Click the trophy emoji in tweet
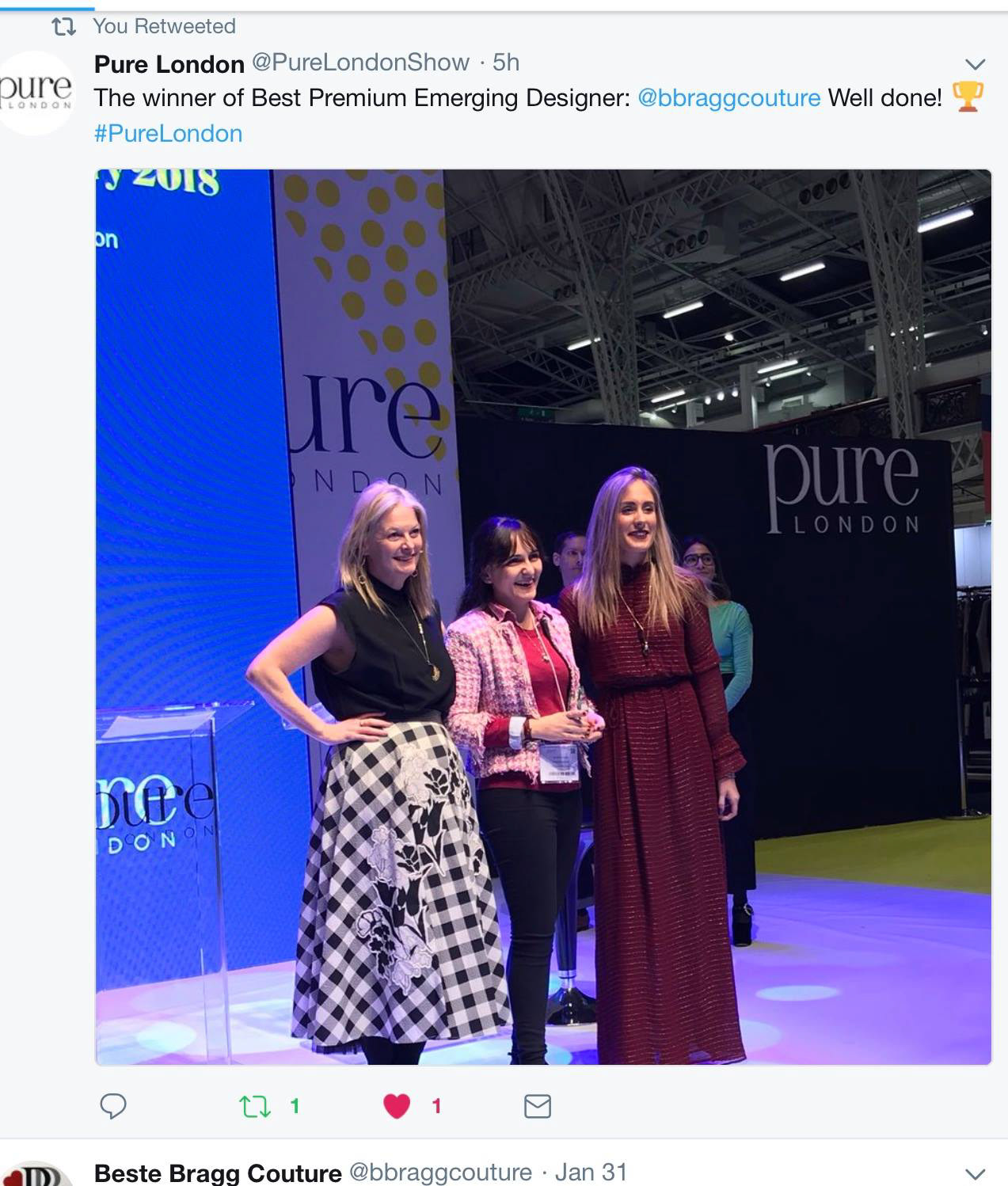The width and height of the screenshot is (1008, 1186). [967, 97]
